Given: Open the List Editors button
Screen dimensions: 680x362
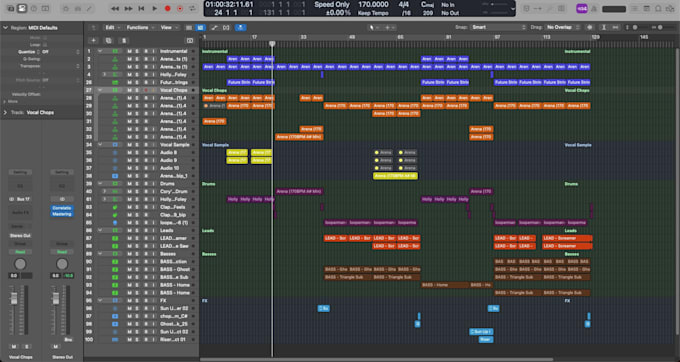Looking at the screenshot, I should [635, 8].
